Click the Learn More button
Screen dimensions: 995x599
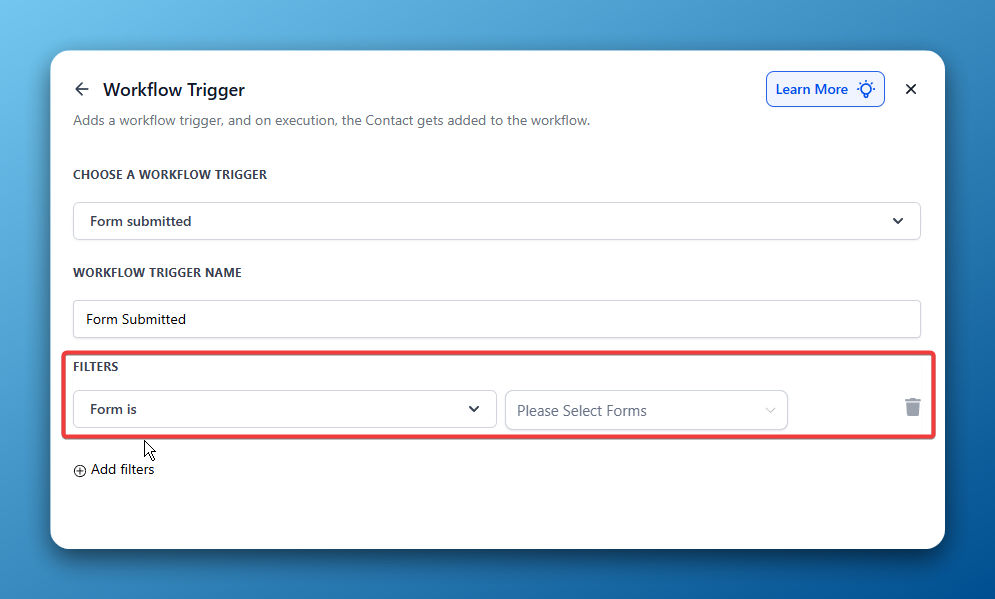point(825,89)
